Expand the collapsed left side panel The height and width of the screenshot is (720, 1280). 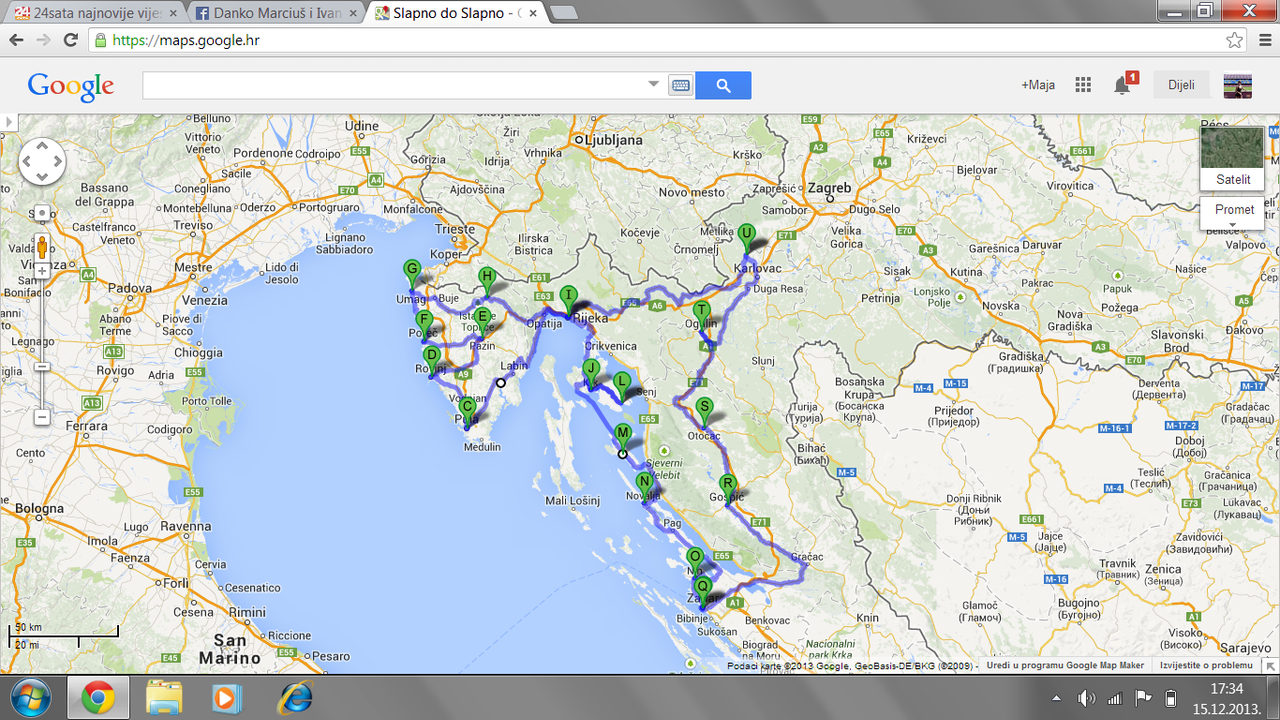(11, 122)
